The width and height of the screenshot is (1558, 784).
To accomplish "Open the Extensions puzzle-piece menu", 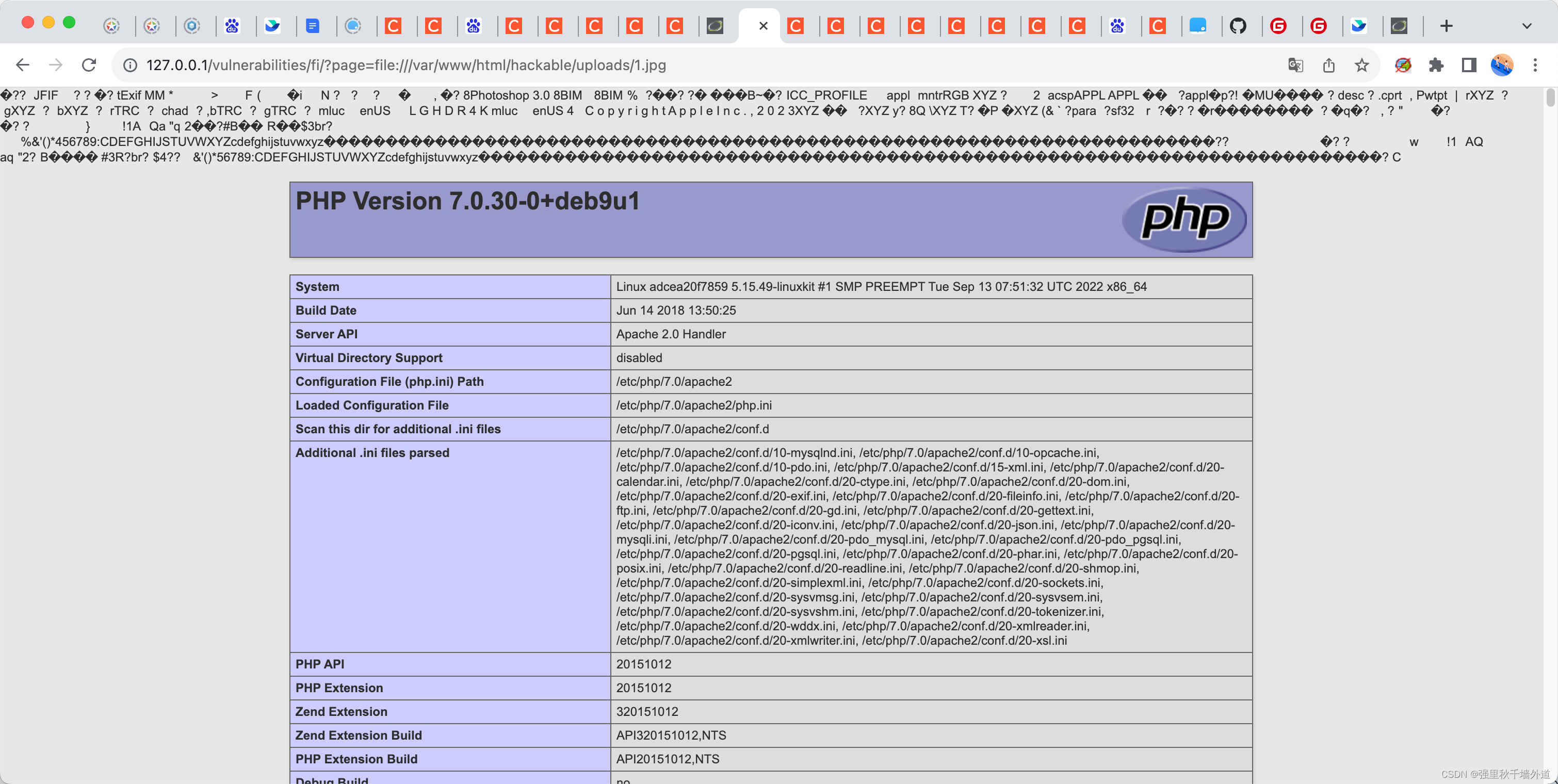I will (x=1436, y=64).
